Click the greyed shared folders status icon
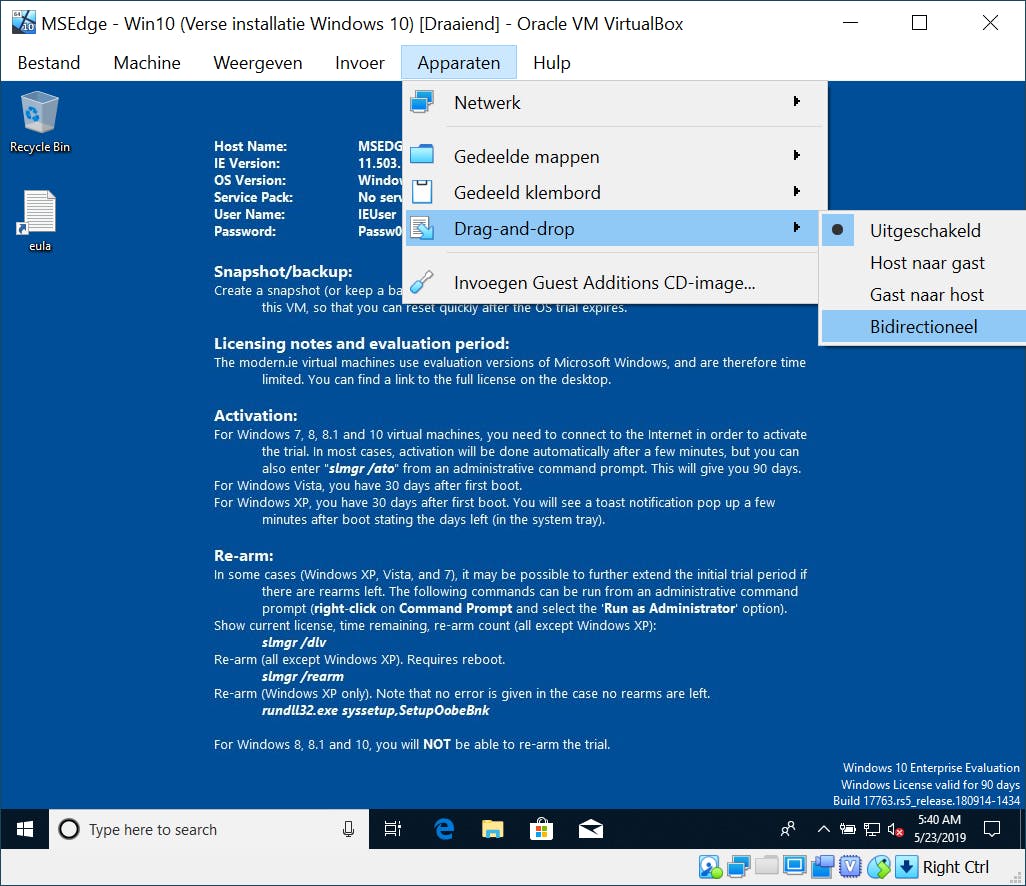Screen dimensions: 1026x886 [766, 866]
